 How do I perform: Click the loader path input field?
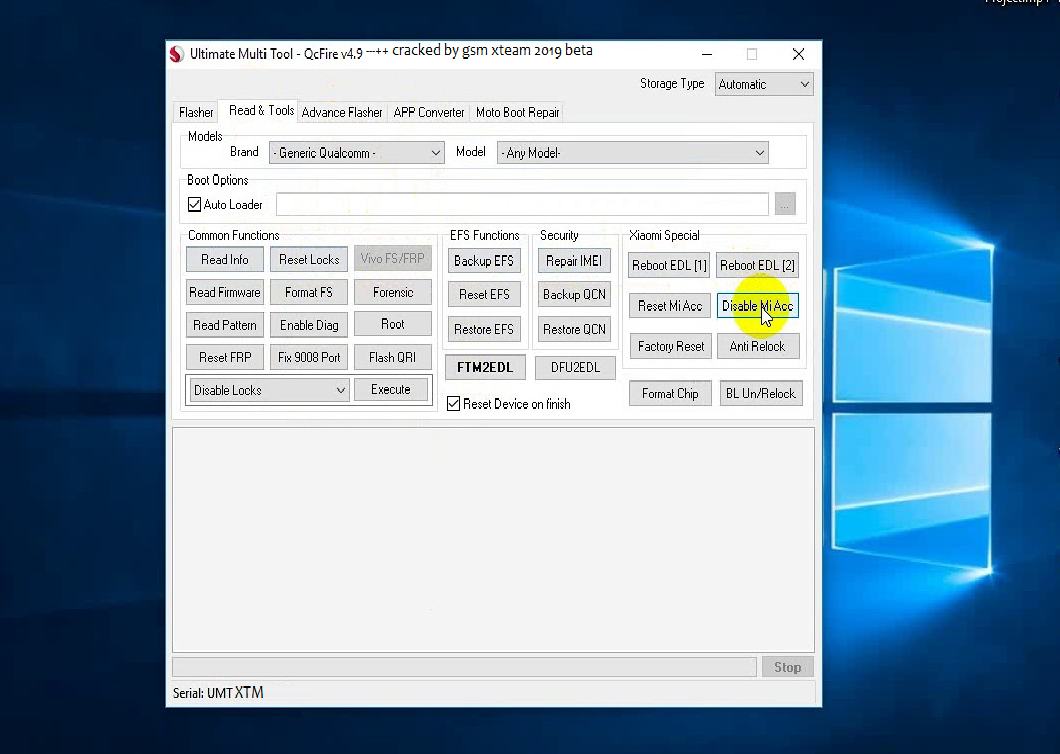[x=522, y=204]
